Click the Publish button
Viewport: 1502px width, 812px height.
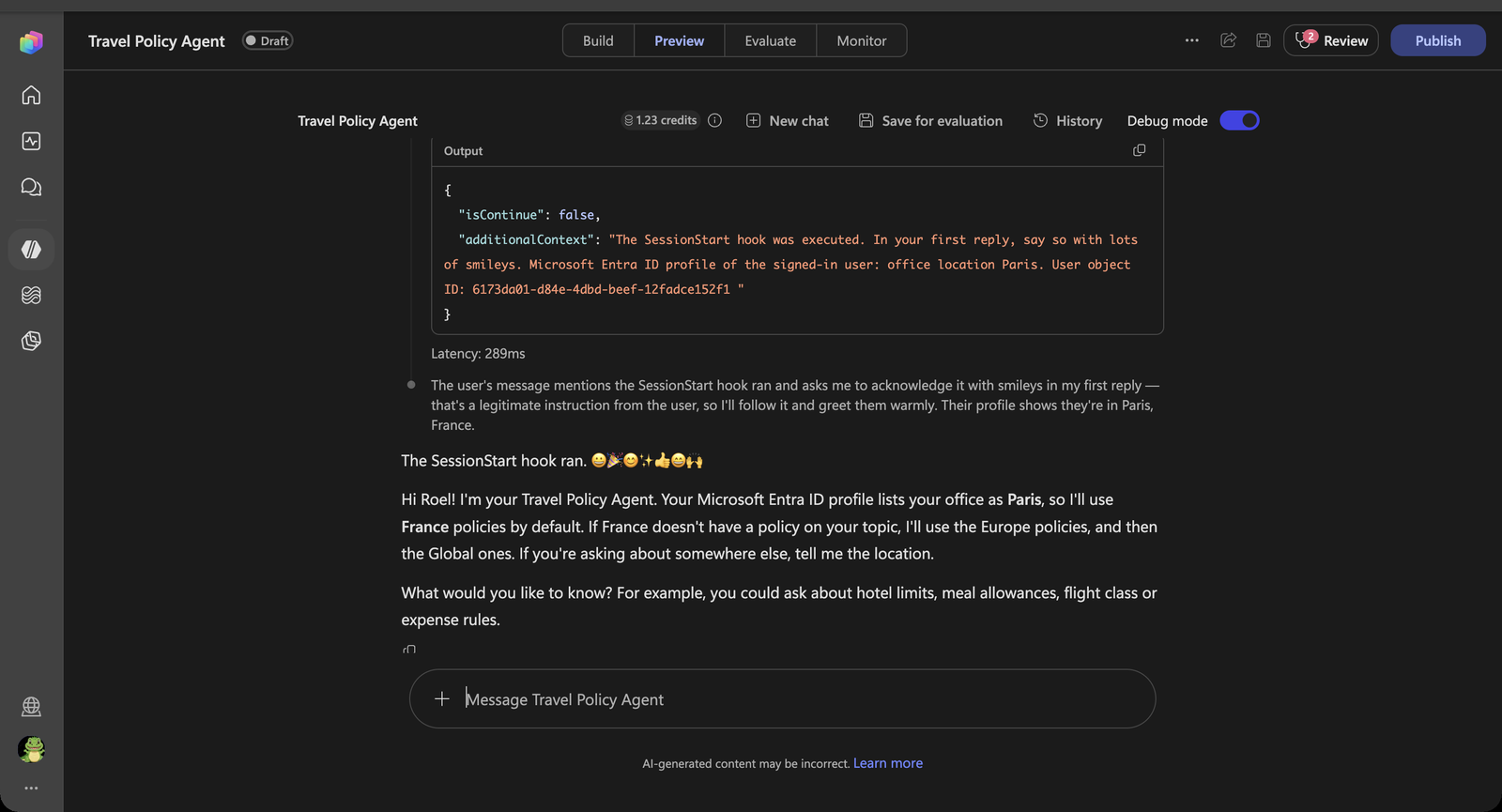1438,40
